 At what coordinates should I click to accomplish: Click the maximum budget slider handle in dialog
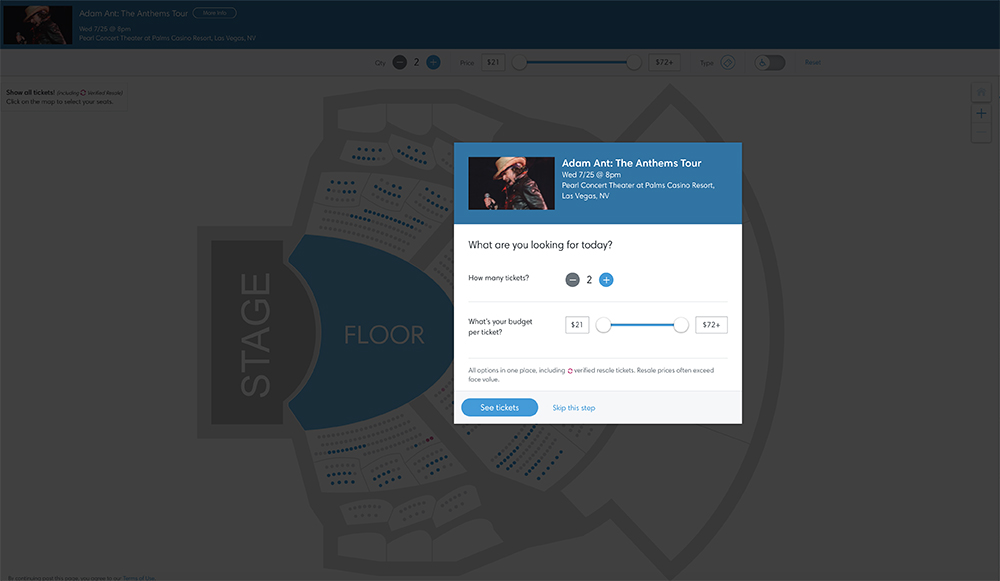pyautogui.click(x=681, y=325)
